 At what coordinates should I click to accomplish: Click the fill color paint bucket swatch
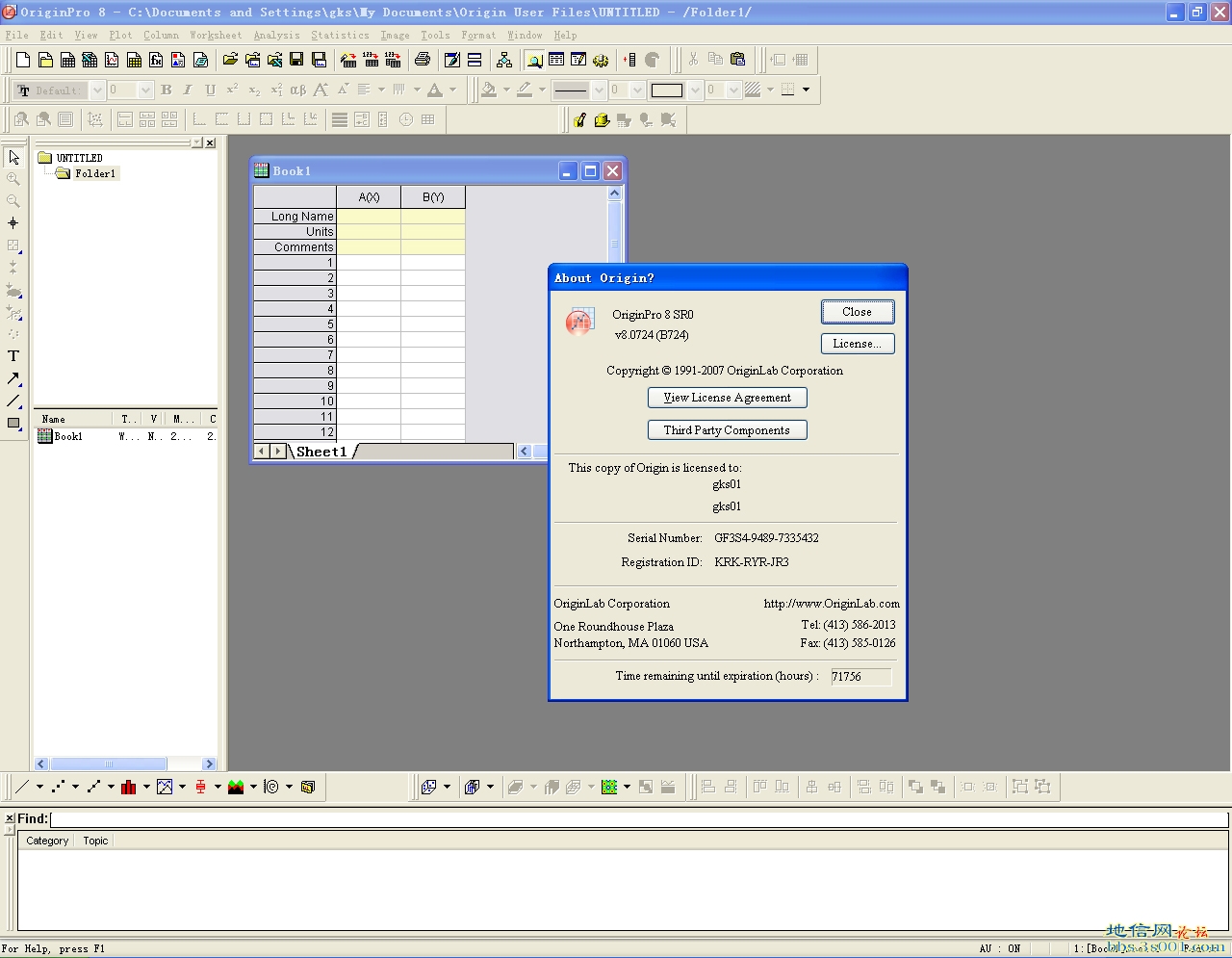point(489,91)
